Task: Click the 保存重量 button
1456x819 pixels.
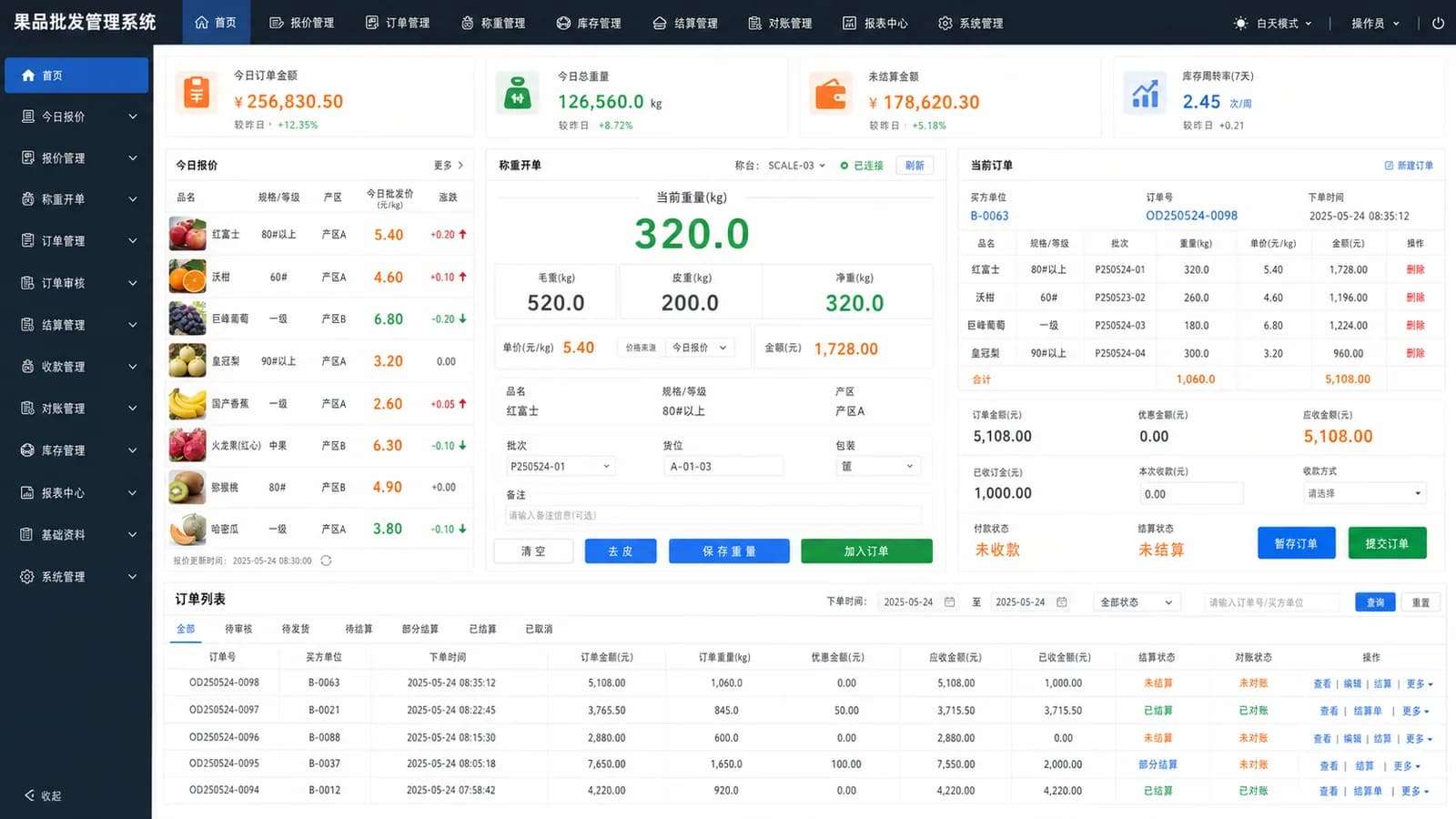Action: click(729, 551)
